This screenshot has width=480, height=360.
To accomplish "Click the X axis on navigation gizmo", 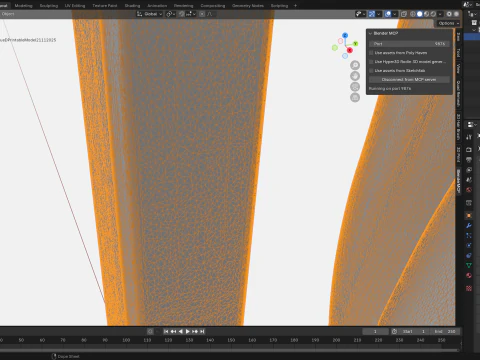I will (x=349, y=50).
